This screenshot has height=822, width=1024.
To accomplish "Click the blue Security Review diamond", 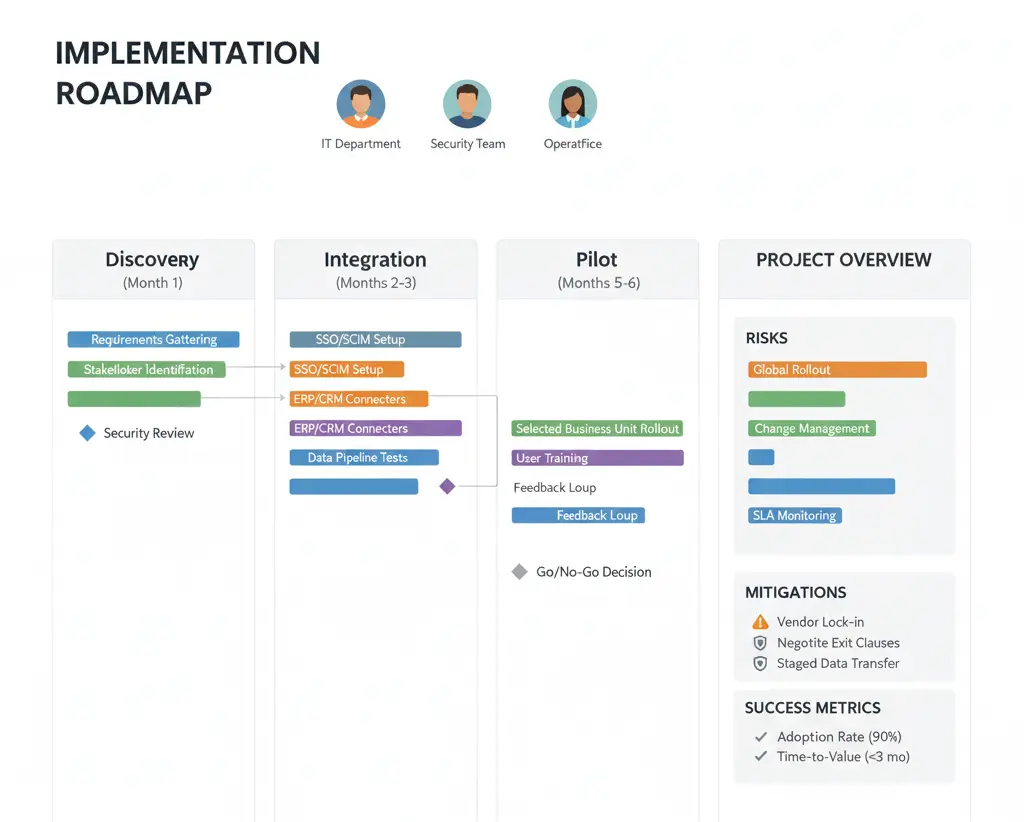I will pyautogui.click(x=87, y=433).
